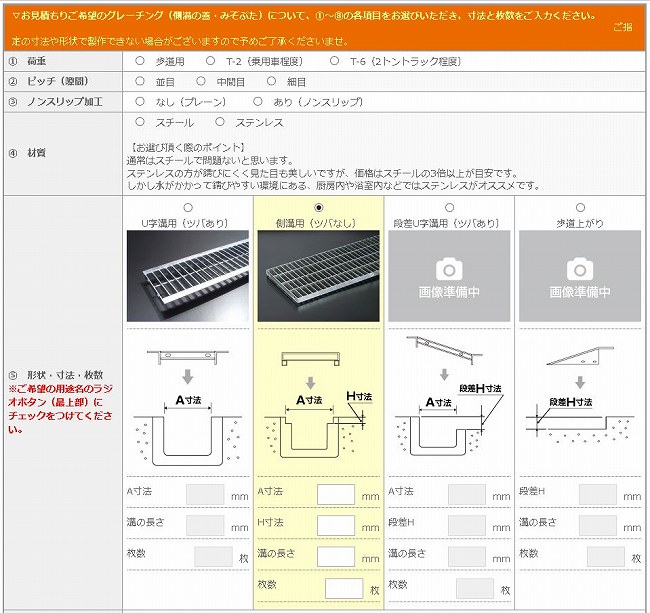Select スチール as the material
This screenshot has height=613, width=650.
point(140,123)
